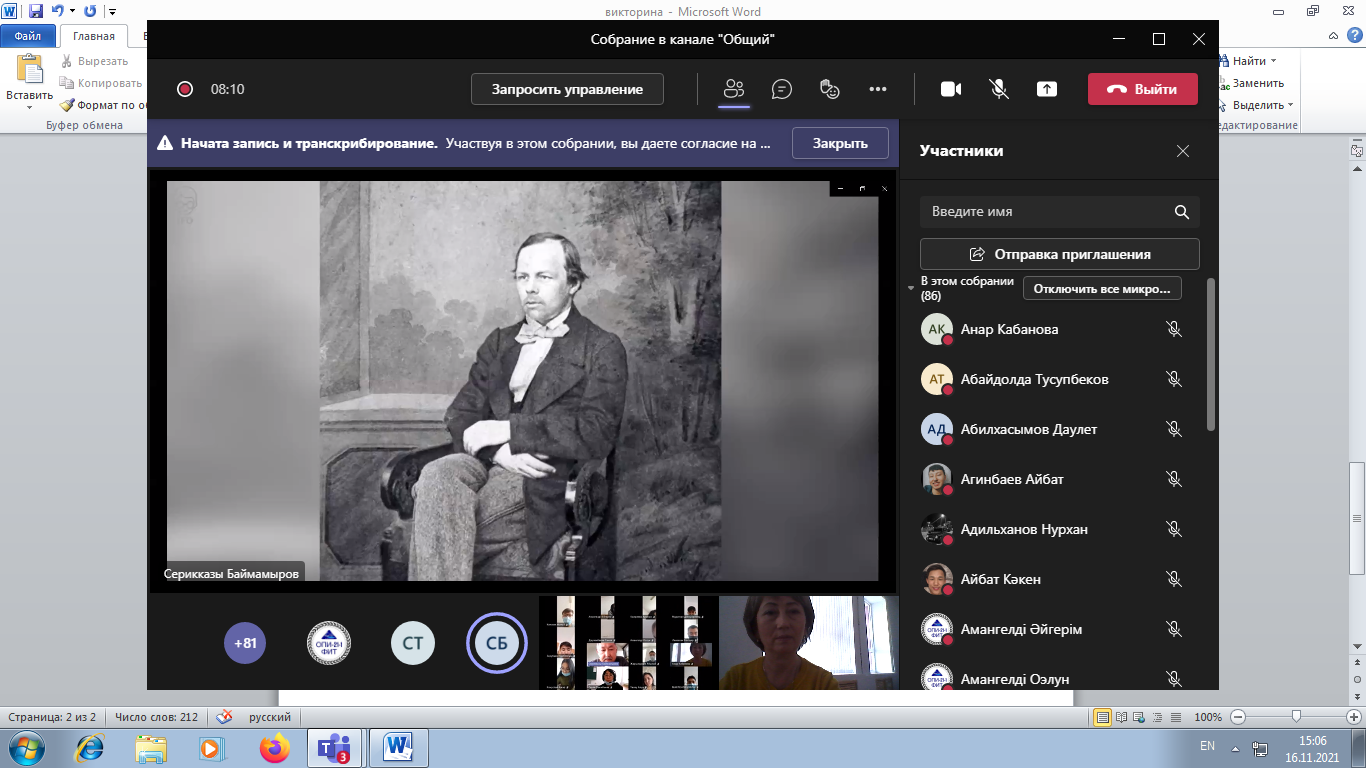Click the recording indicator dot in Teams
This screenshot has height=768, width=1366.
coord(185,89)
